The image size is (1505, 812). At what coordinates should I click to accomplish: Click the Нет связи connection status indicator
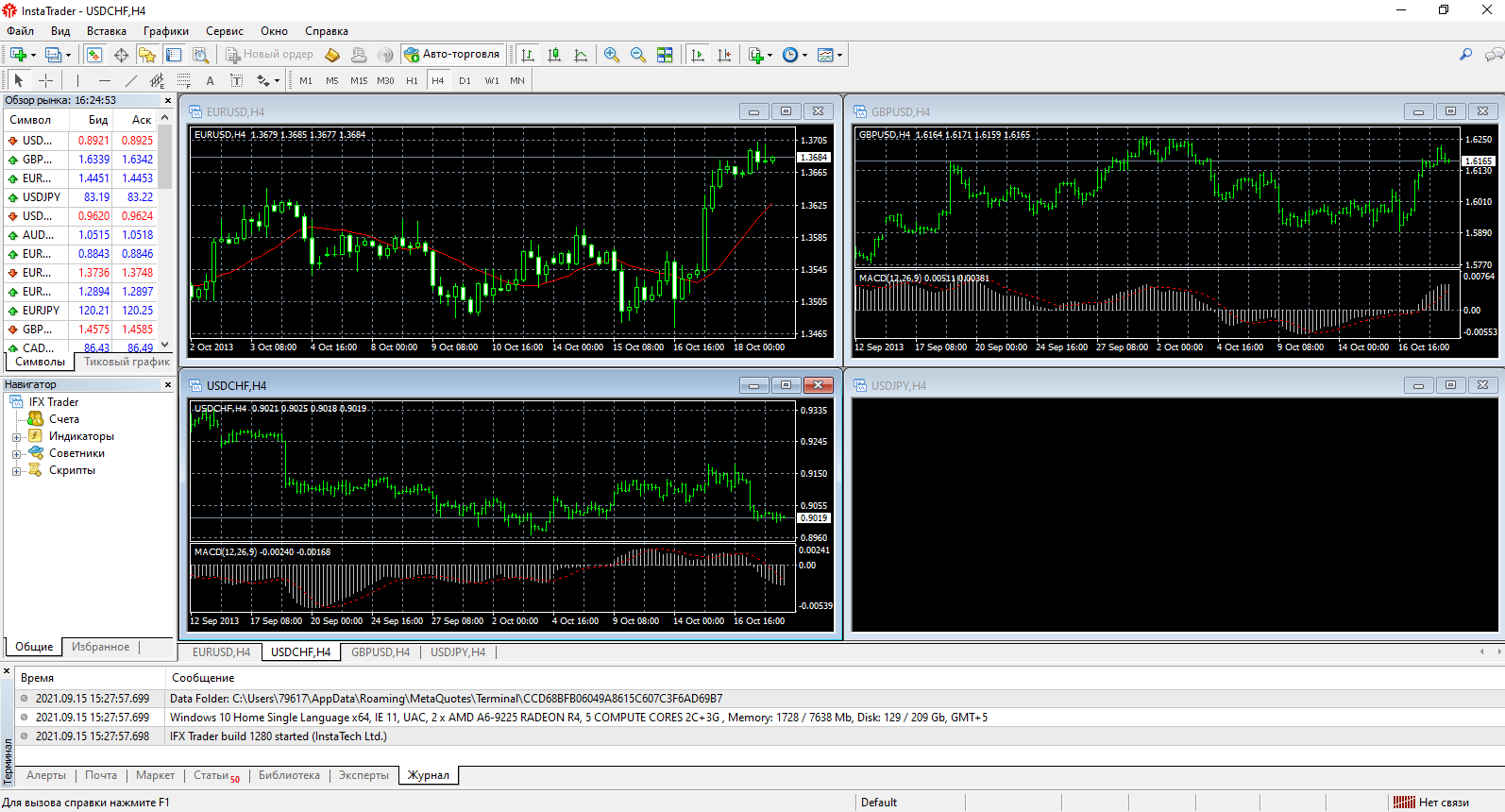pyautogui.click(x=1432, y=803)
